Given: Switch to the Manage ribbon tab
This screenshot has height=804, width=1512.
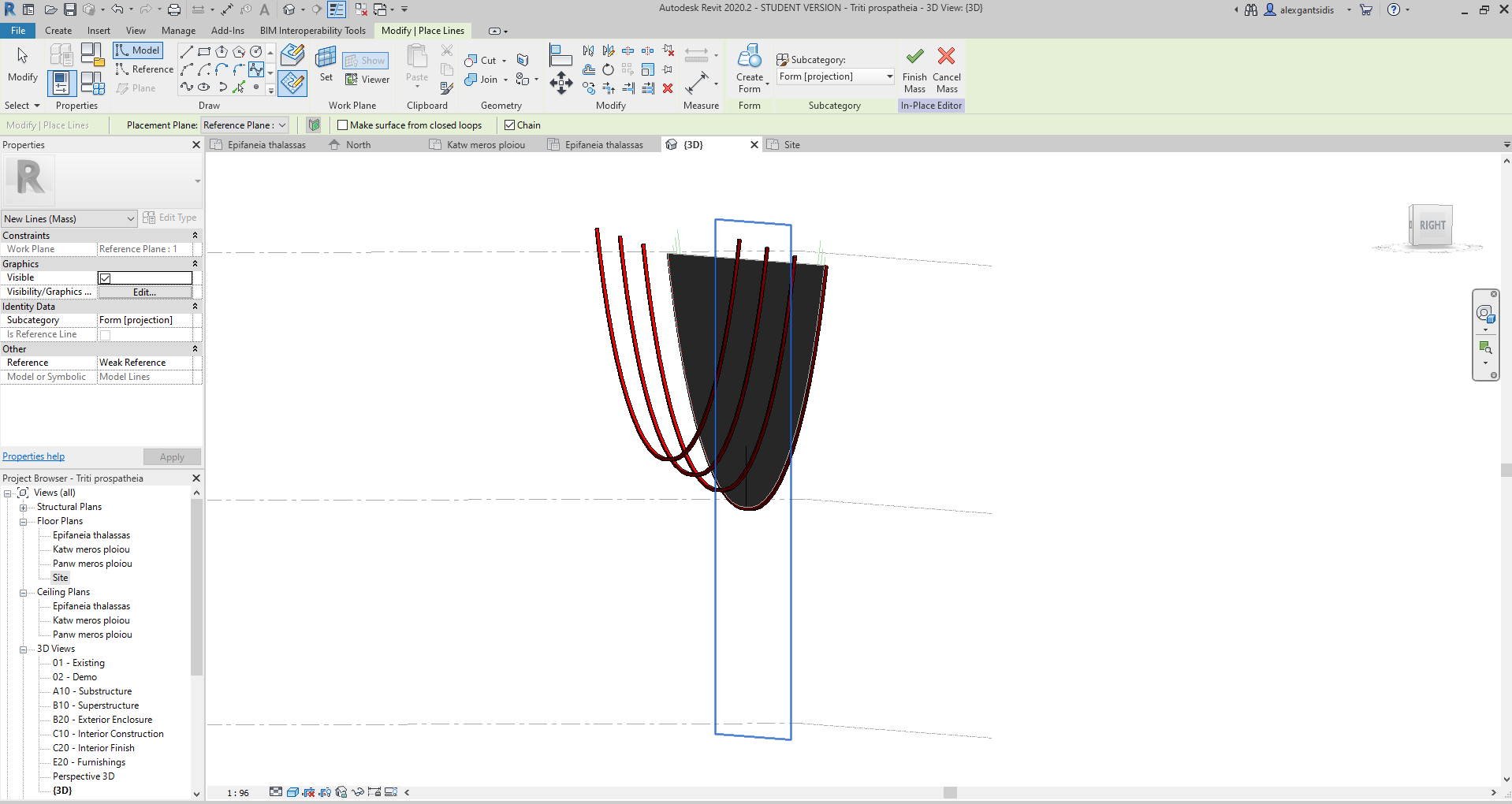Looking at the screenshot, I should point(178,31).
